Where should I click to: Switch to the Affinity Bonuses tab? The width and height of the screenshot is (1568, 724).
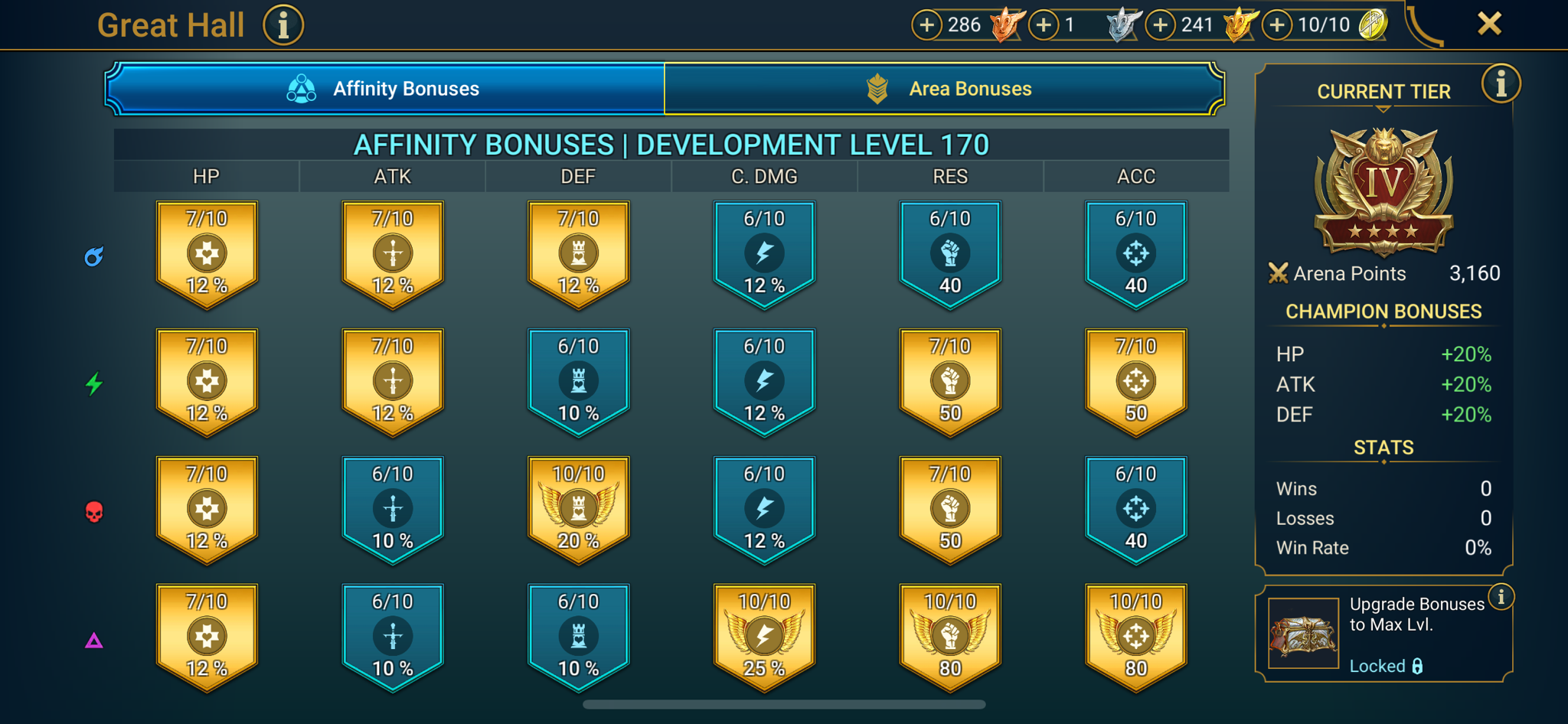(385, 89)
